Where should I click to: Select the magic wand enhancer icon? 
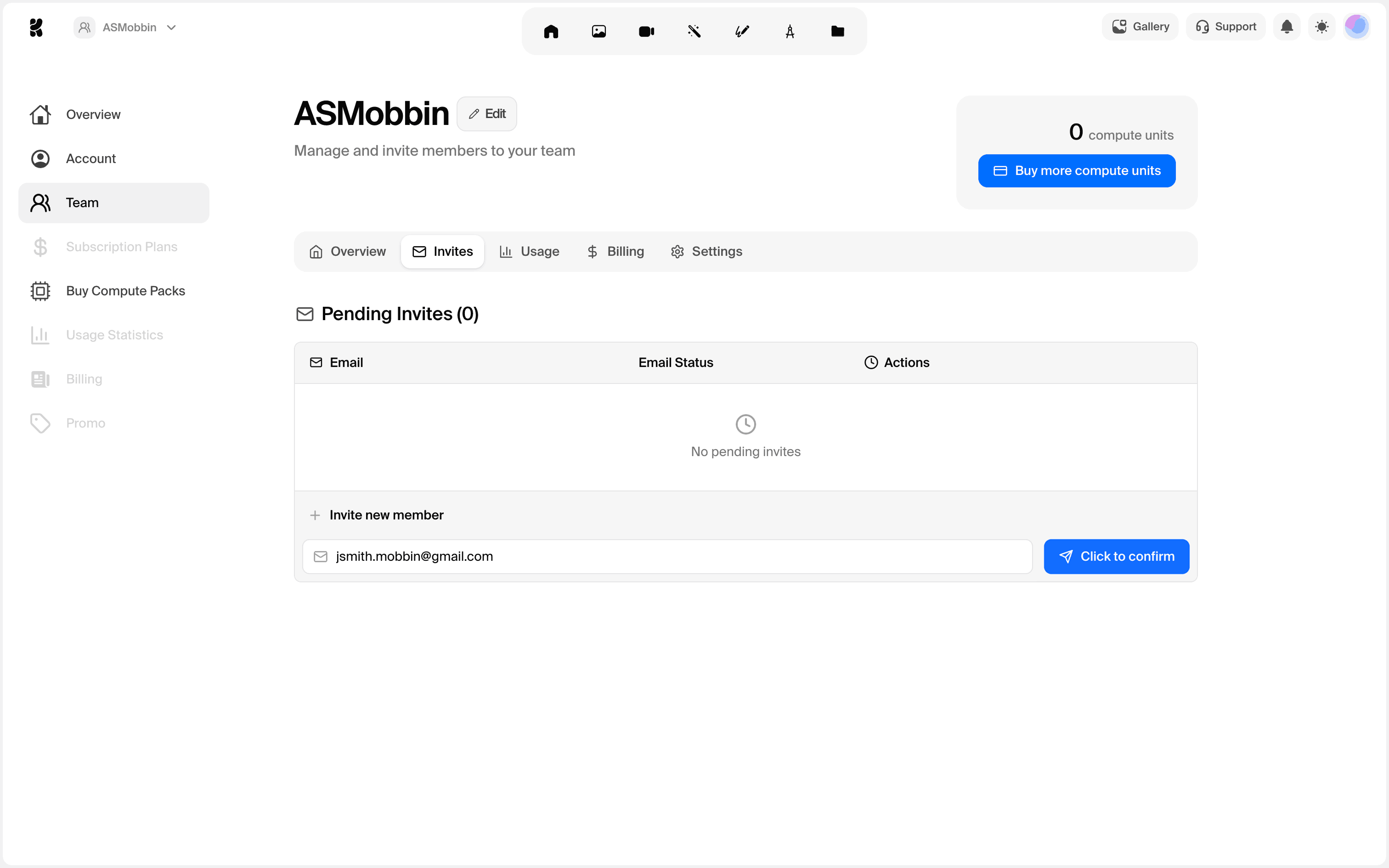[x=694, y=32]
